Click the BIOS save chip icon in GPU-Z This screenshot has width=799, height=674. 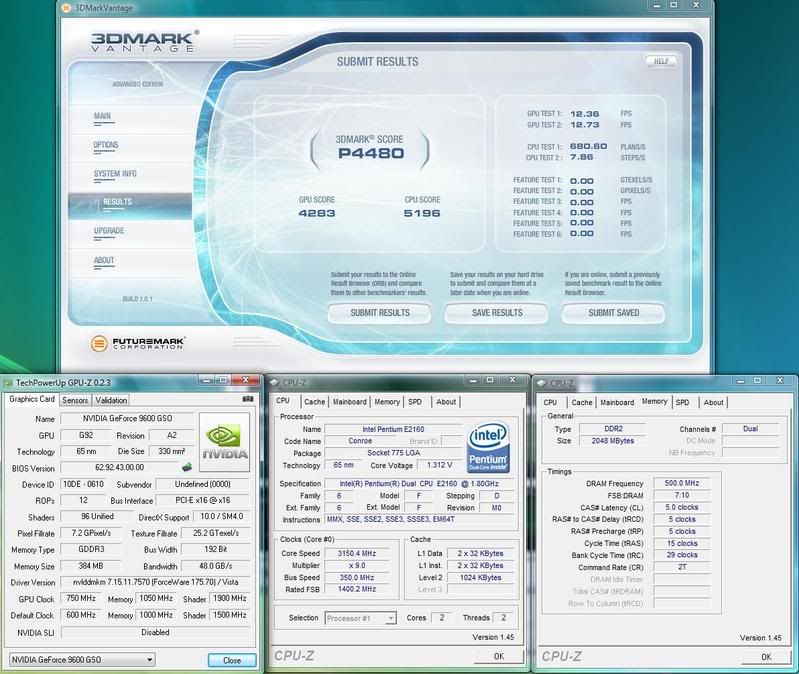pyautogui.click(x=187, y=467)
